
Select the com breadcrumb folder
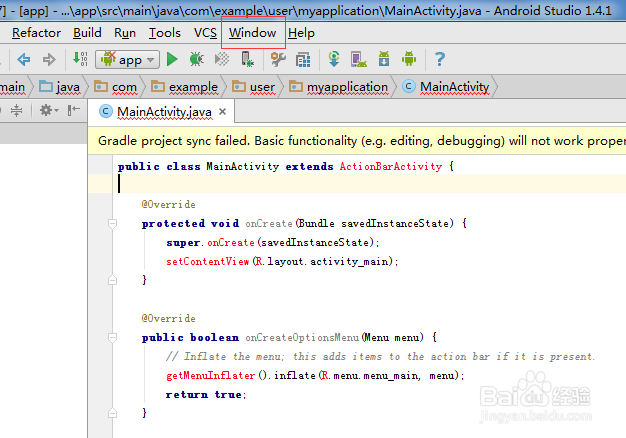click(115, 87)
